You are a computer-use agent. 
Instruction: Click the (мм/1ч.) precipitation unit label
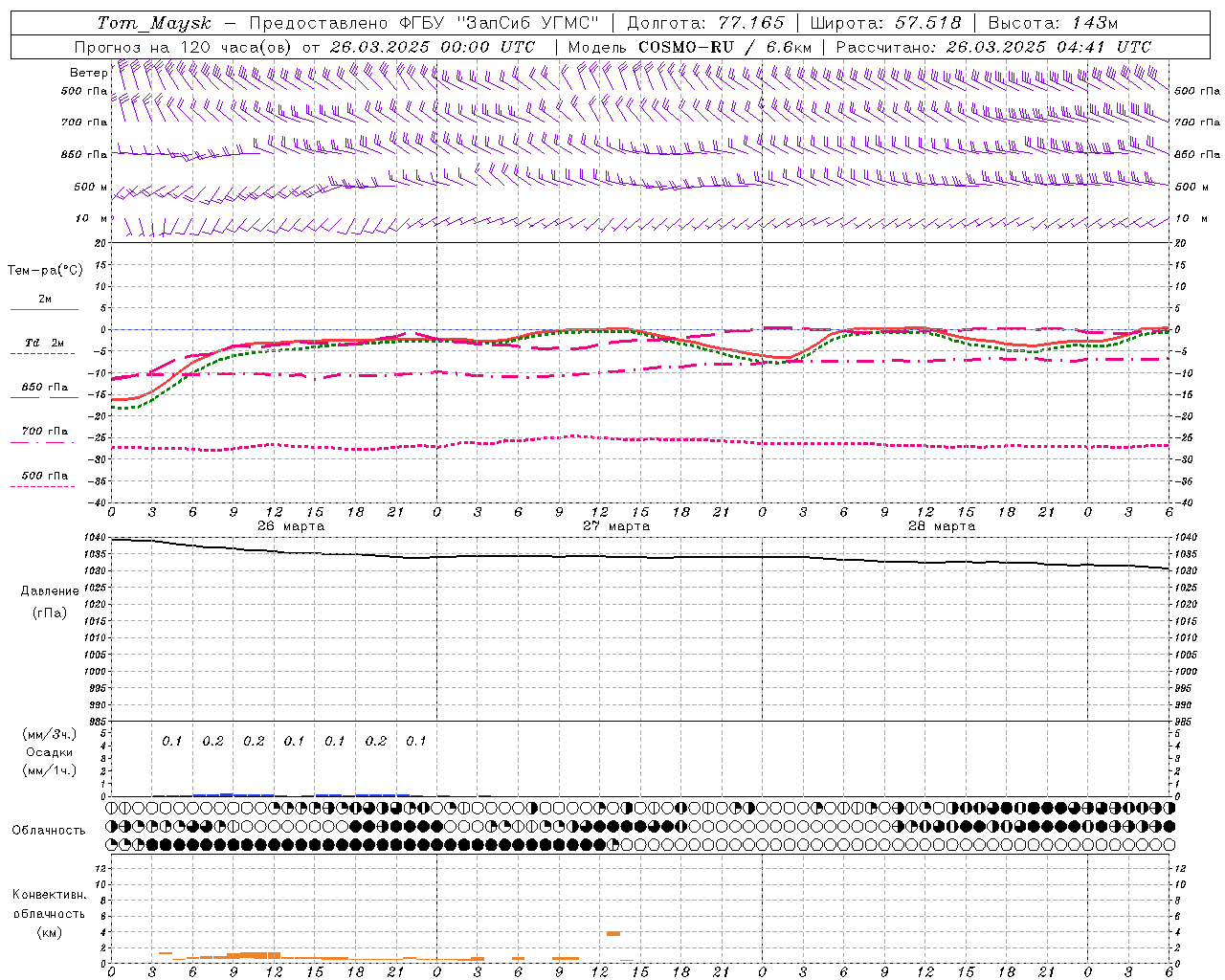[x=50, y=770]
